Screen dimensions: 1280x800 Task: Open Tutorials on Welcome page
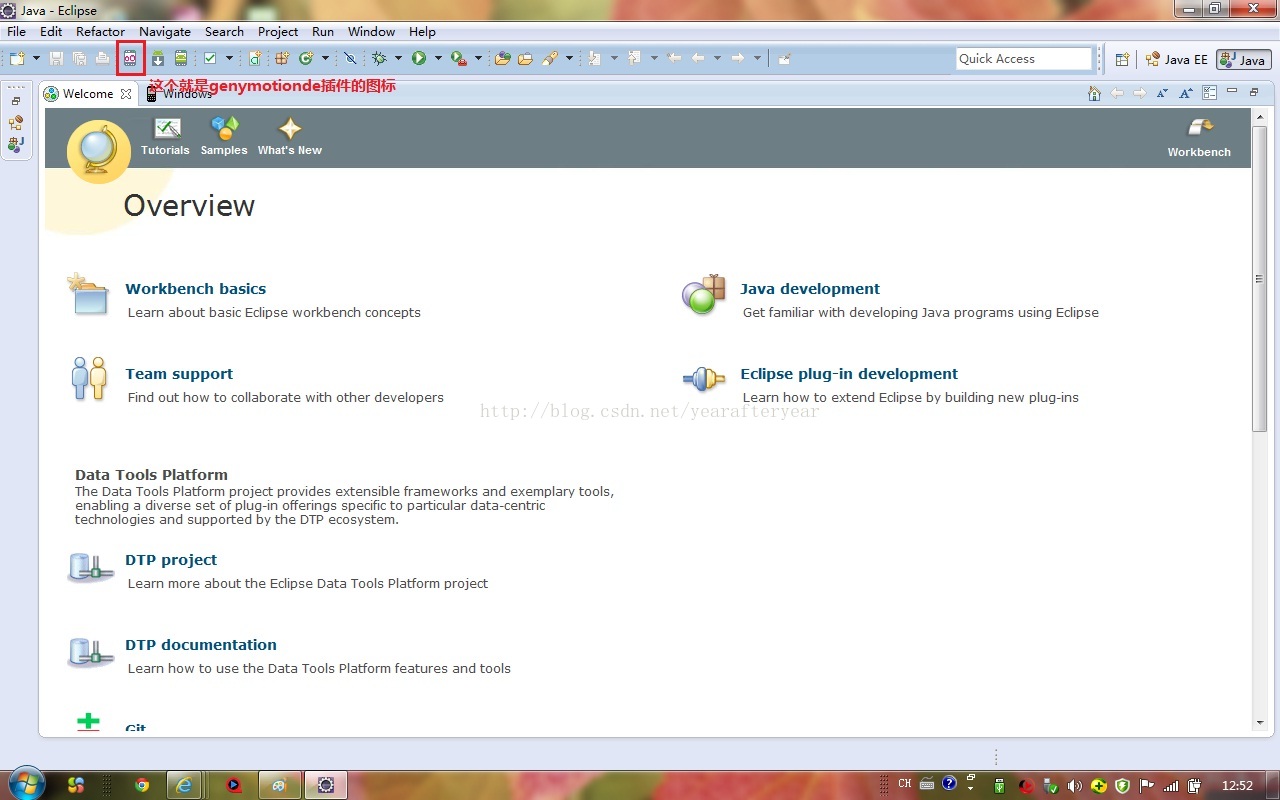point(165,137)
